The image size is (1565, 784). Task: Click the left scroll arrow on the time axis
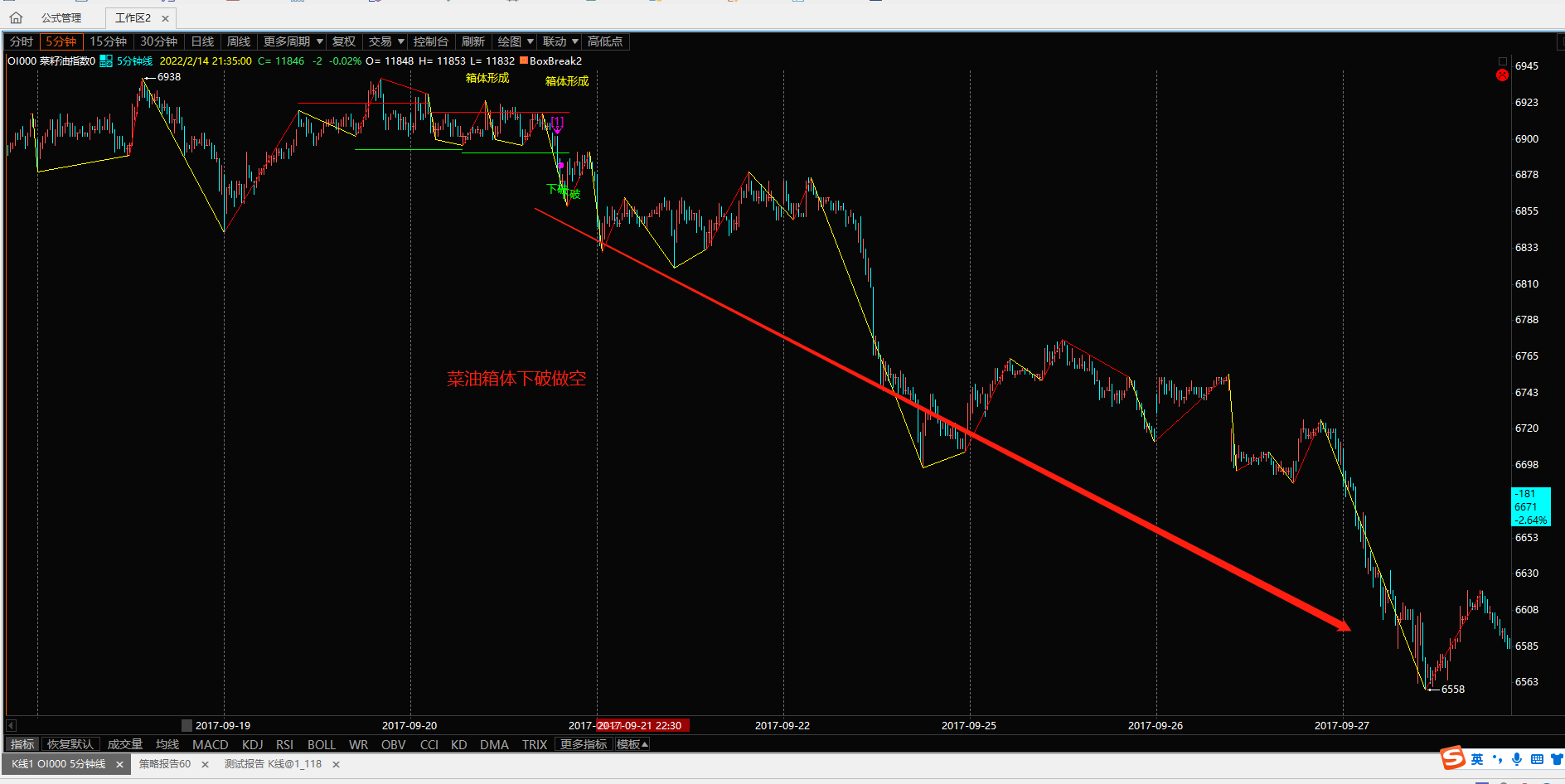coord(11,725)
